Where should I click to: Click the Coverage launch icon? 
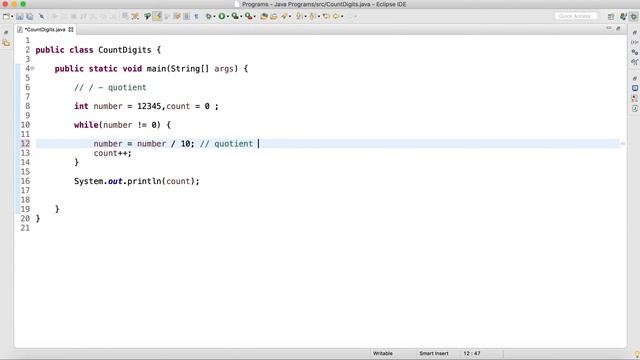[235, 16]
